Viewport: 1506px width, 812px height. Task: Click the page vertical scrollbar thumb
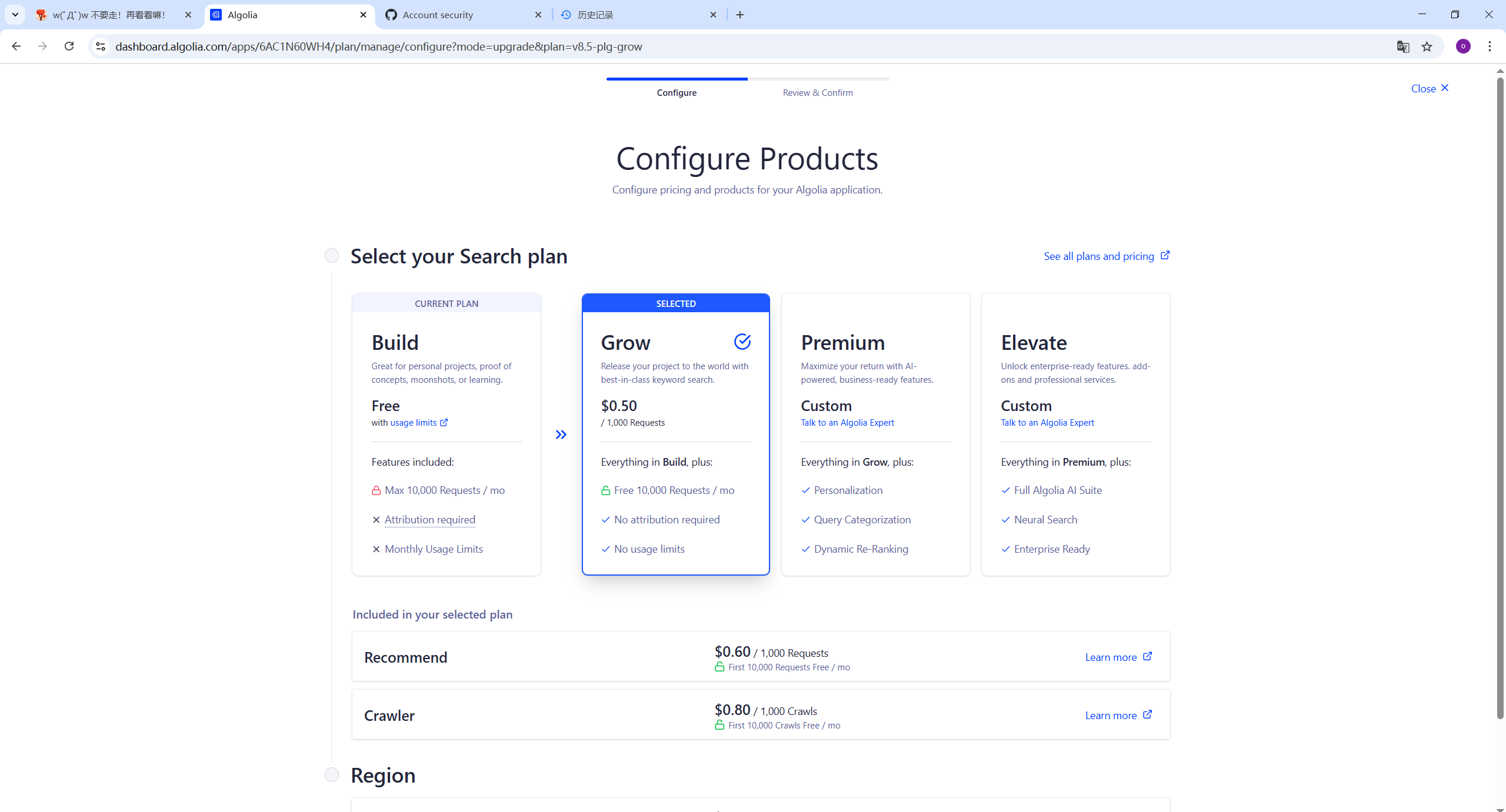point(1500,397)
